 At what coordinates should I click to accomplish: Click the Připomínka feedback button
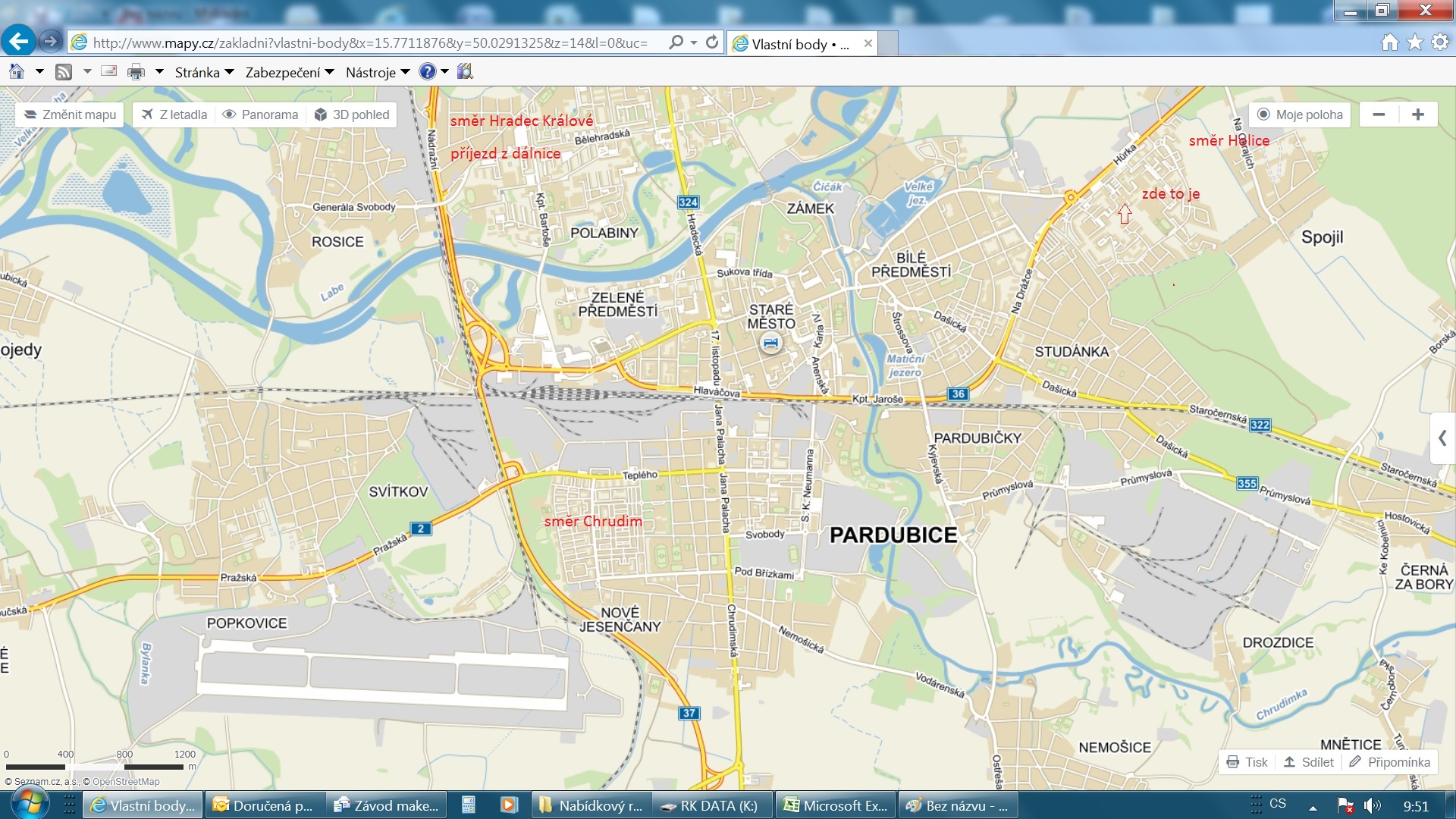pos(1389,762)
